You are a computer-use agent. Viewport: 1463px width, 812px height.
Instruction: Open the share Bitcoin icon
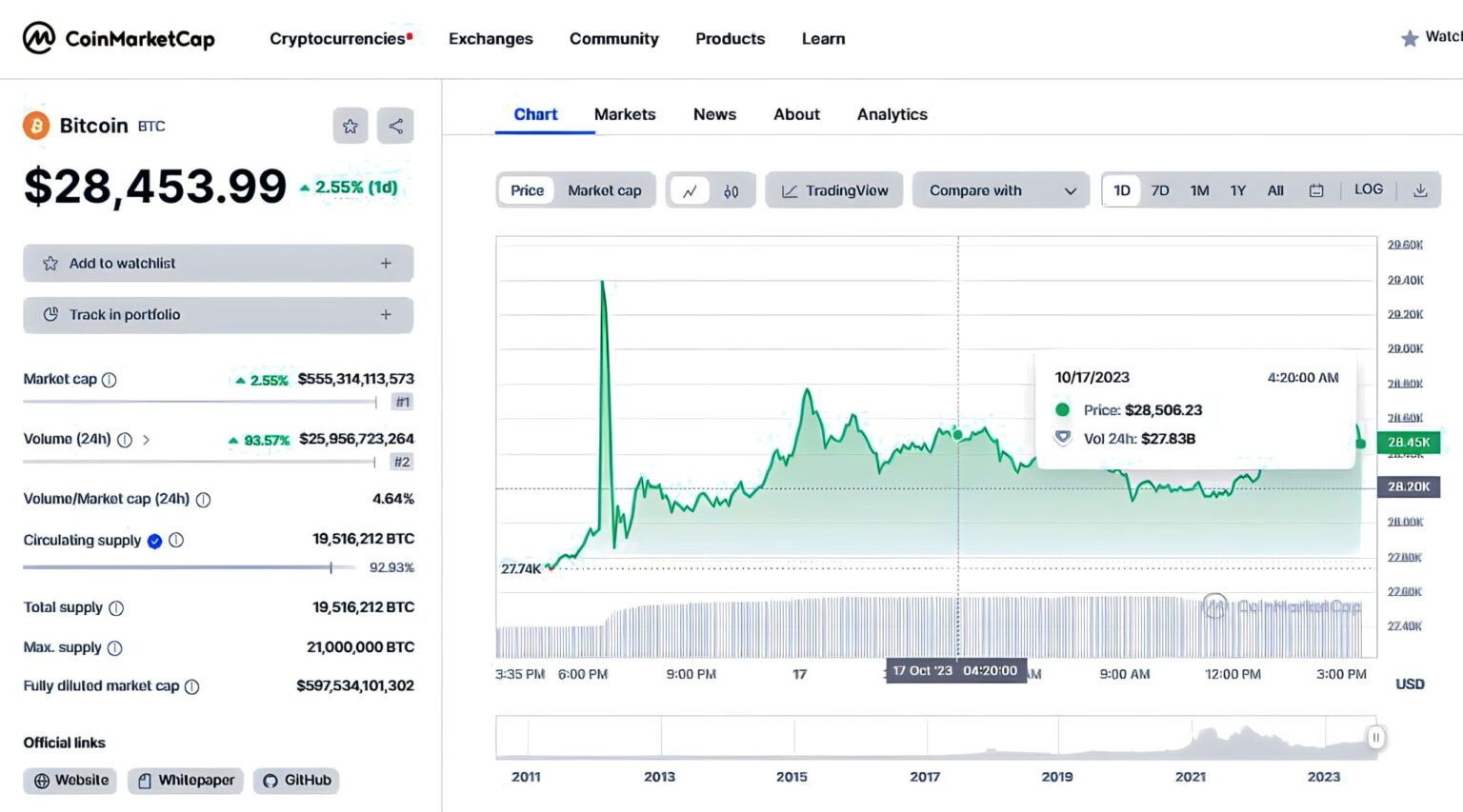click(395, 126)
